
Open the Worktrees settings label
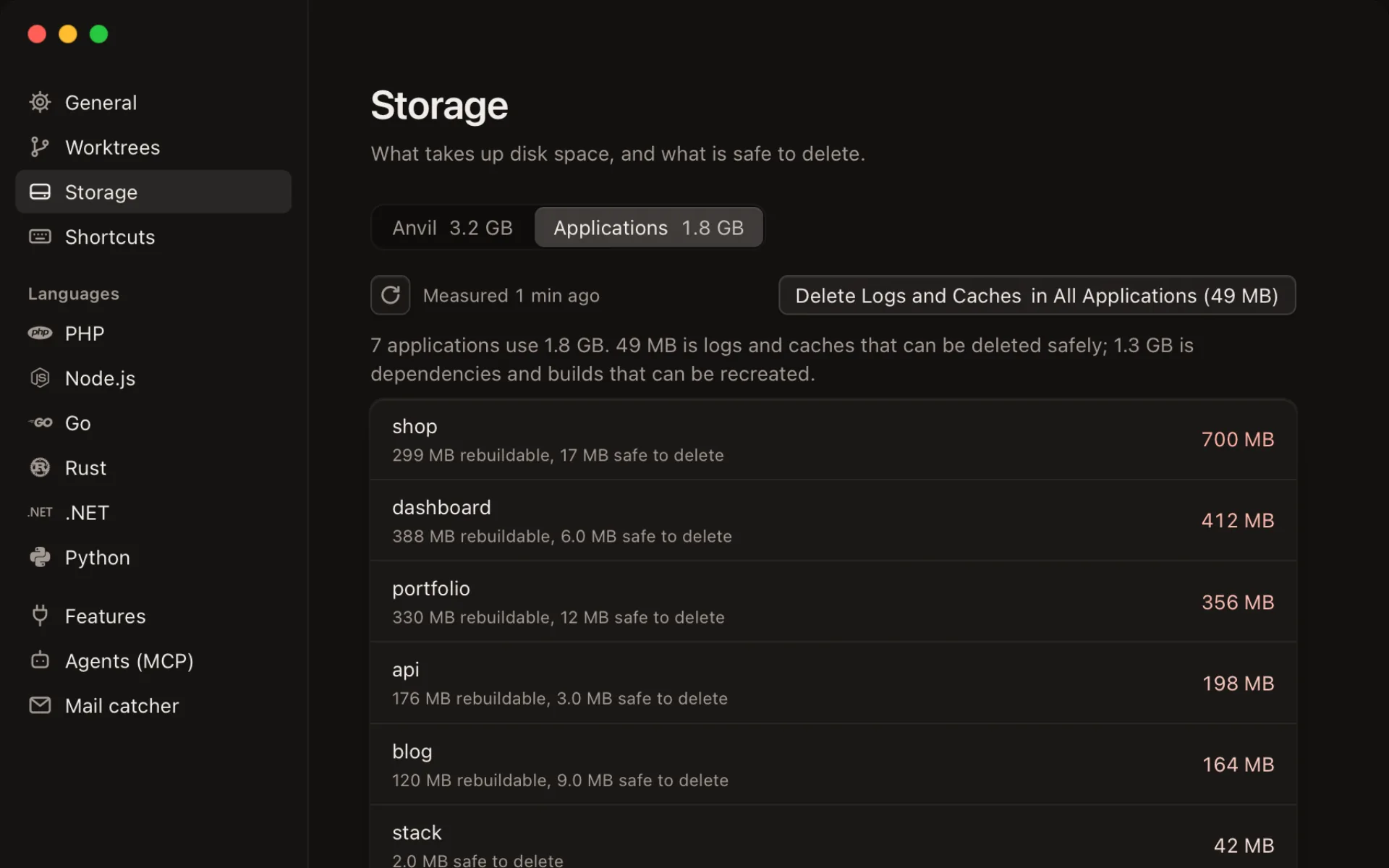tap(112, 148)
